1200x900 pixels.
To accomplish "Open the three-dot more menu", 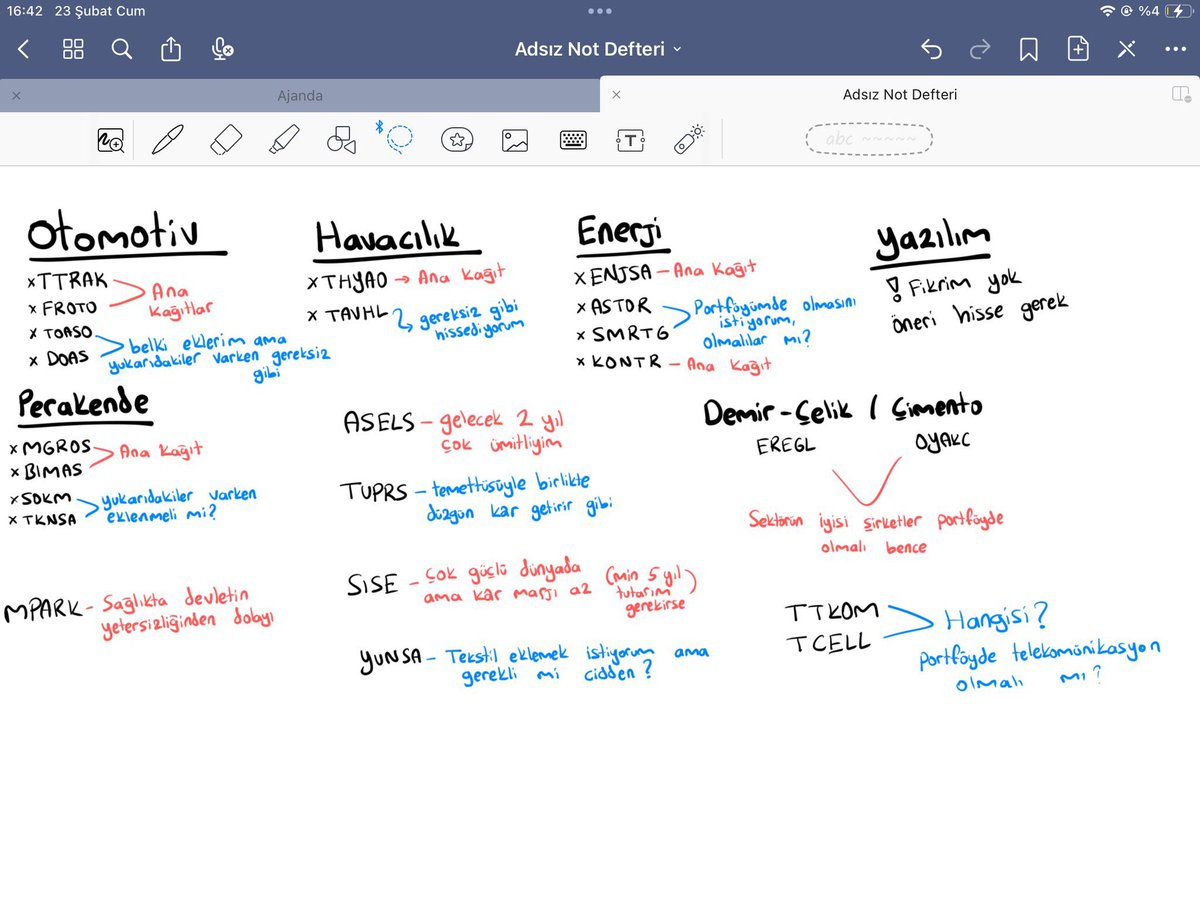I will click(x=1175, y=49).
